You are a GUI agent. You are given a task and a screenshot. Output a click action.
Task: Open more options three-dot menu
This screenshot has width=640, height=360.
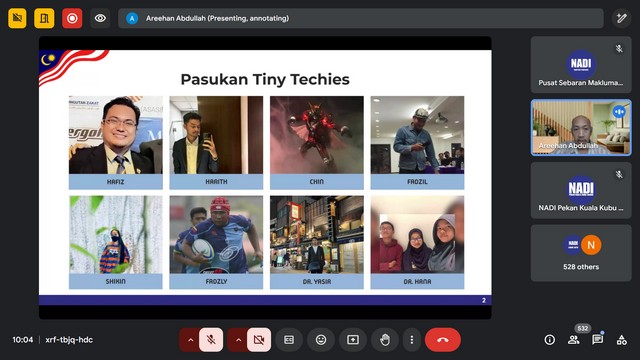pyautogui.click(x=411, y=340)
